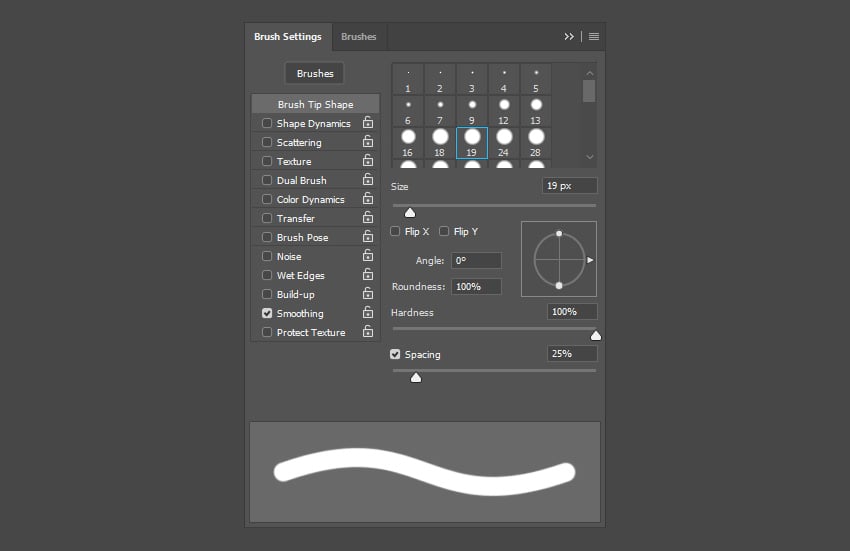The width and height of the screenshot is (850, 551).
Task: Enable the Transfer checkbox
Action: click(x=267, y=218)
